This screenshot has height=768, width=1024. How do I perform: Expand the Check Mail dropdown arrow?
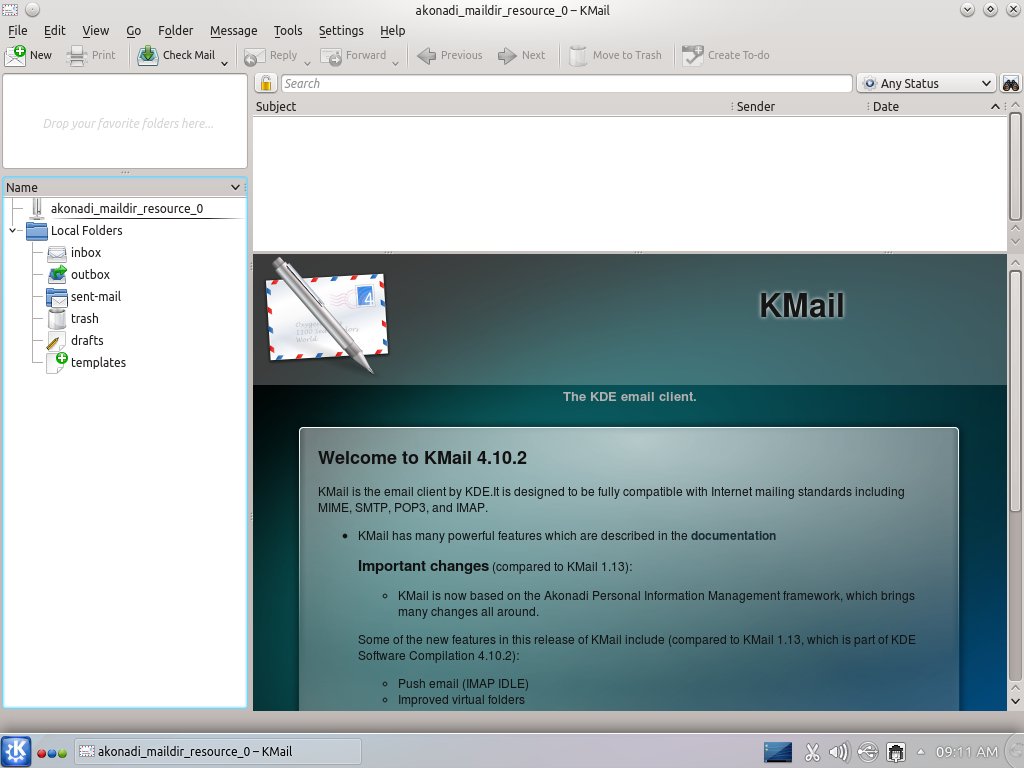pos(224,62)
